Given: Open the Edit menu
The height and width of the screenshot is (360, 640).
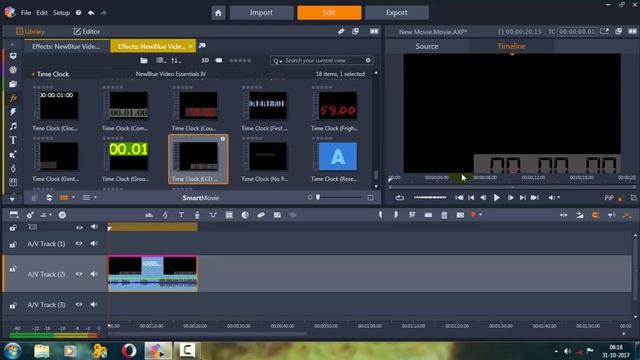Looking at the screenshot, I should tap(42, 13).
